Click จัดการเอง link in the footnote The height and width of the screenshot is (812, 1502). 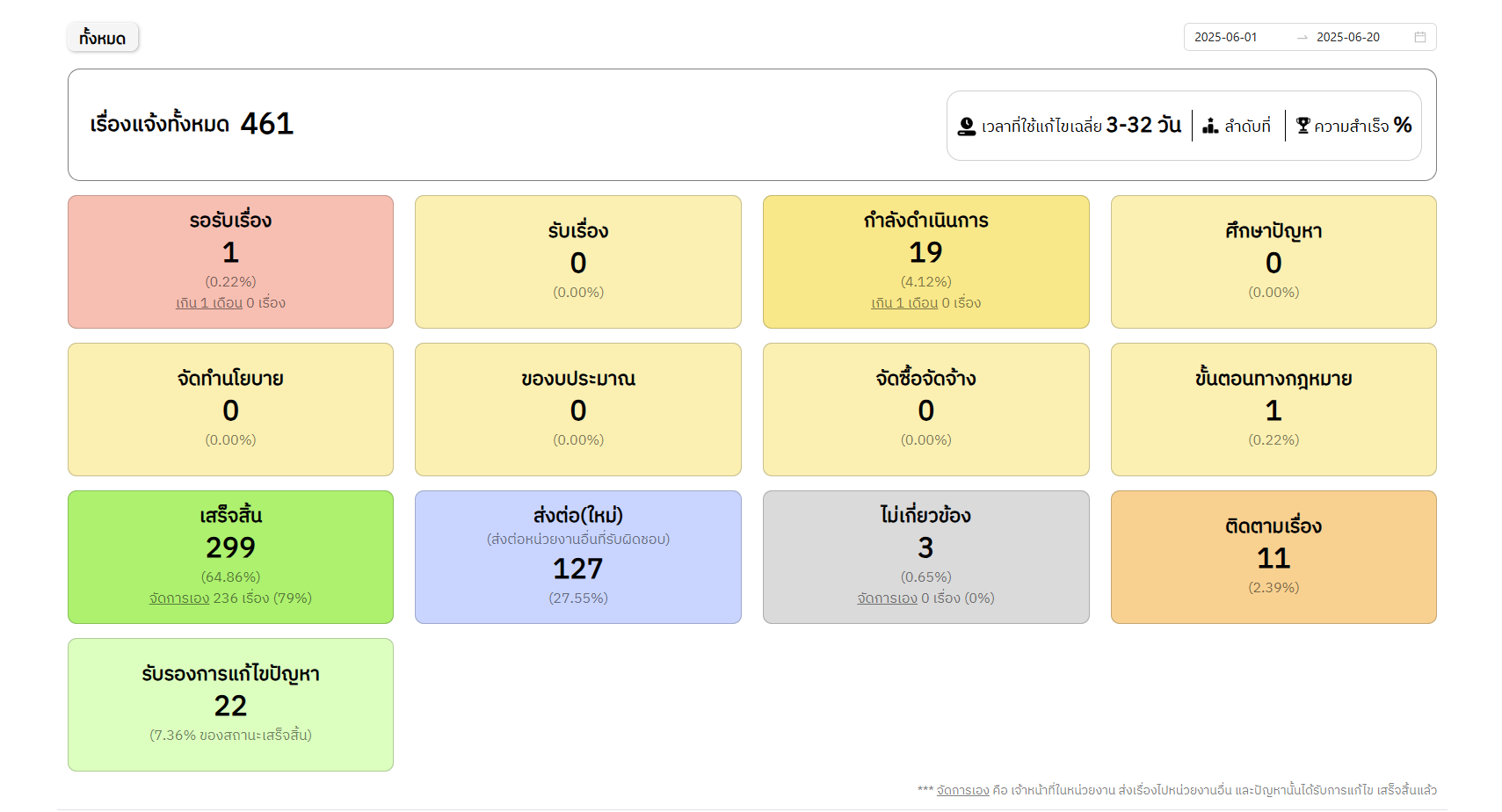tap(962, 790)
